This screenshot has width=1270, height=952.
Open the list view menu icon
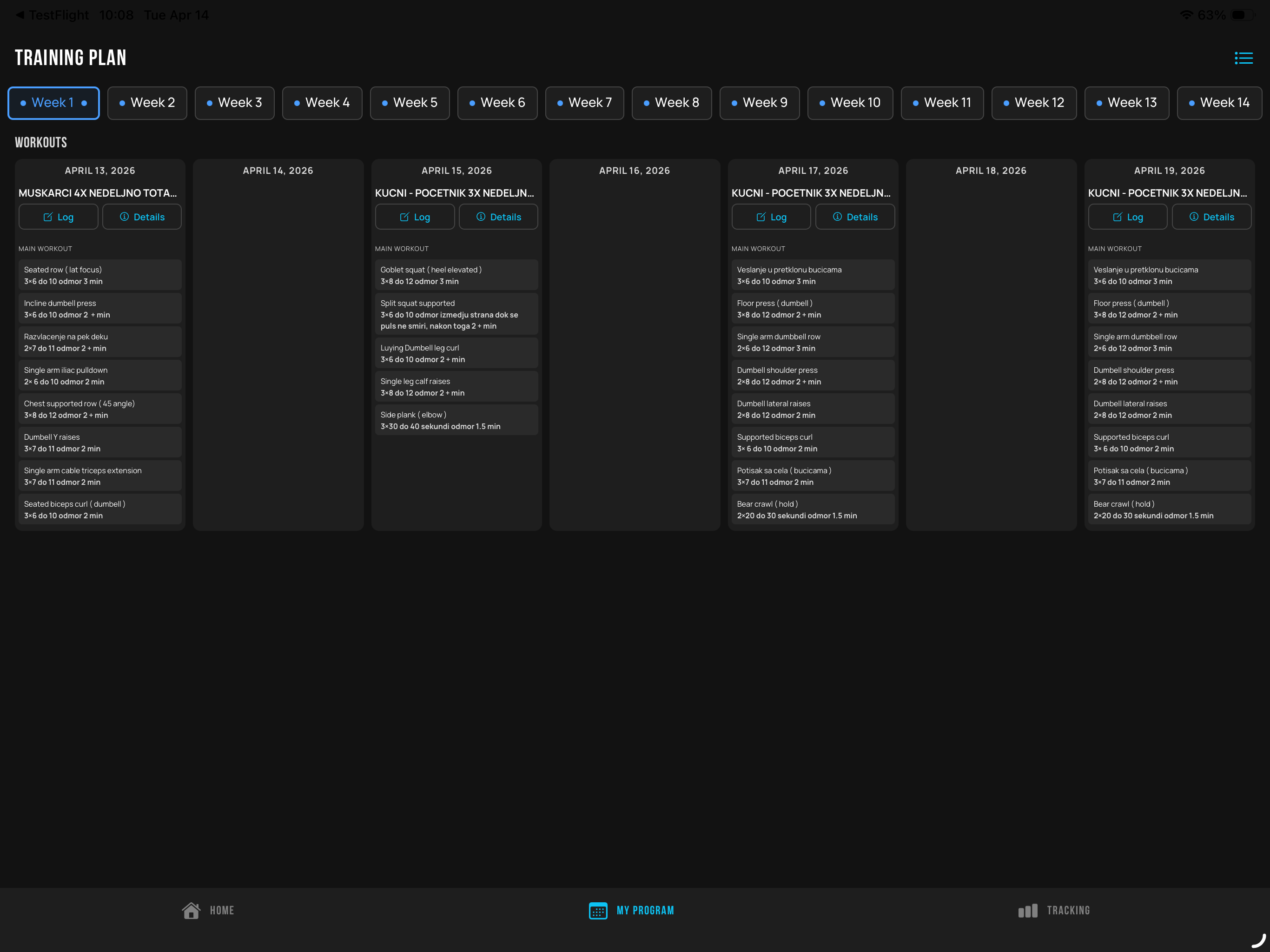[1244, 58]
